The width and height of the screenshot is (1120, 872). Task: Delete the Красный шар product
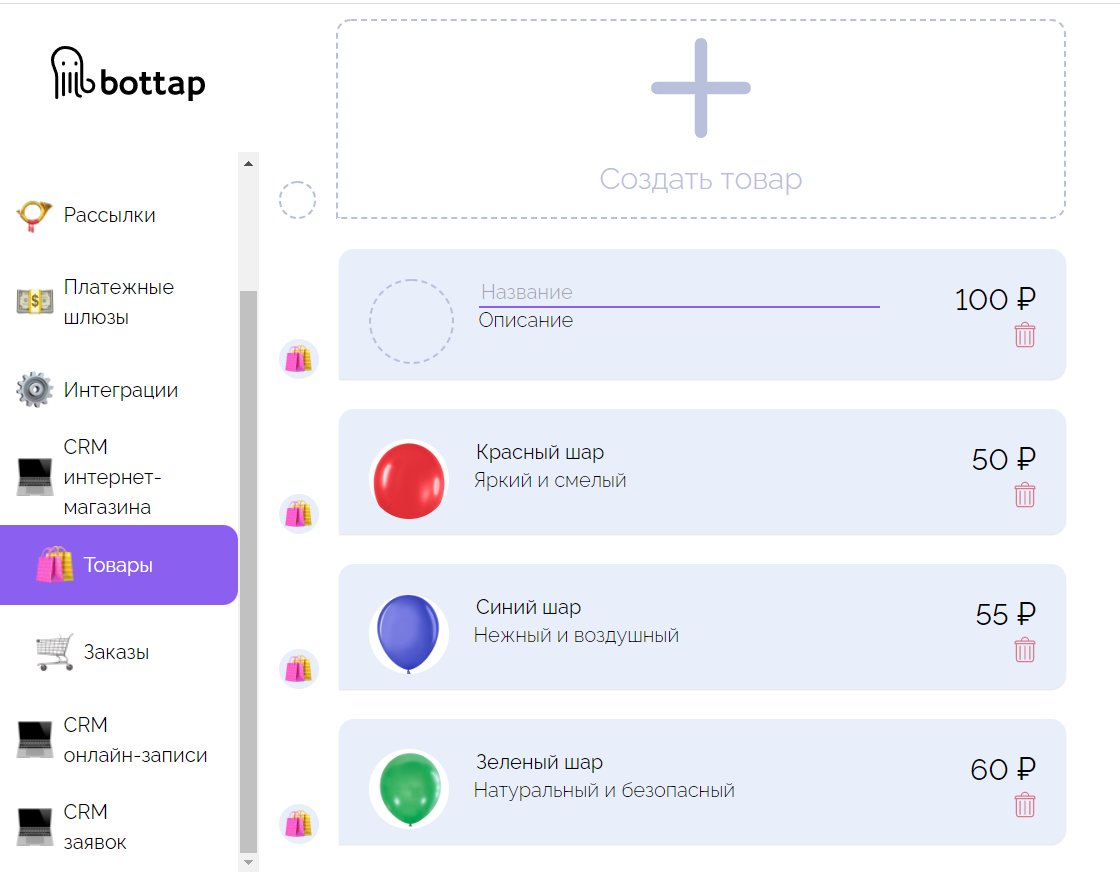[1025, 495]
